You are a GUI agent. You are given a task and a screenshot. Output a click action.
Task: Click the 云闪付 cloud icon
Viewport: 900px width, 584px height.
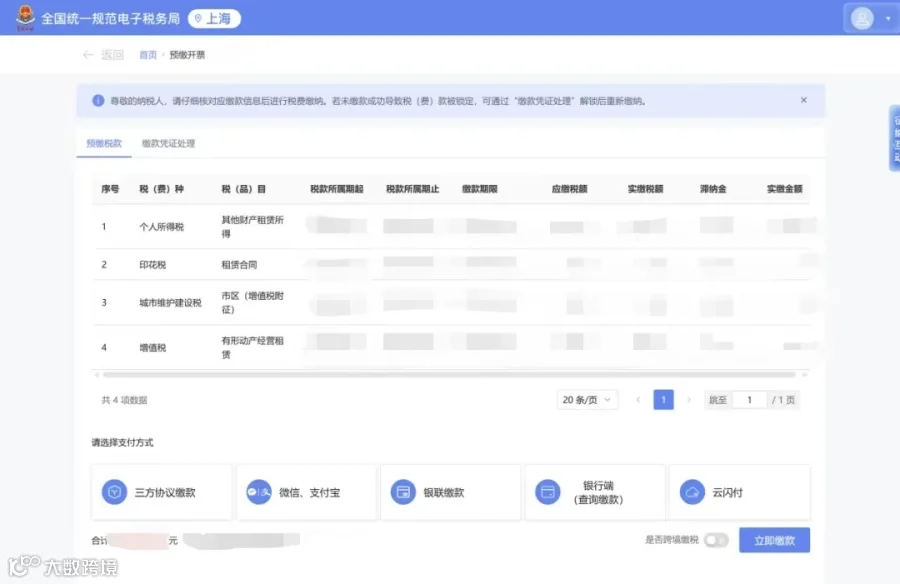point(692,492)
